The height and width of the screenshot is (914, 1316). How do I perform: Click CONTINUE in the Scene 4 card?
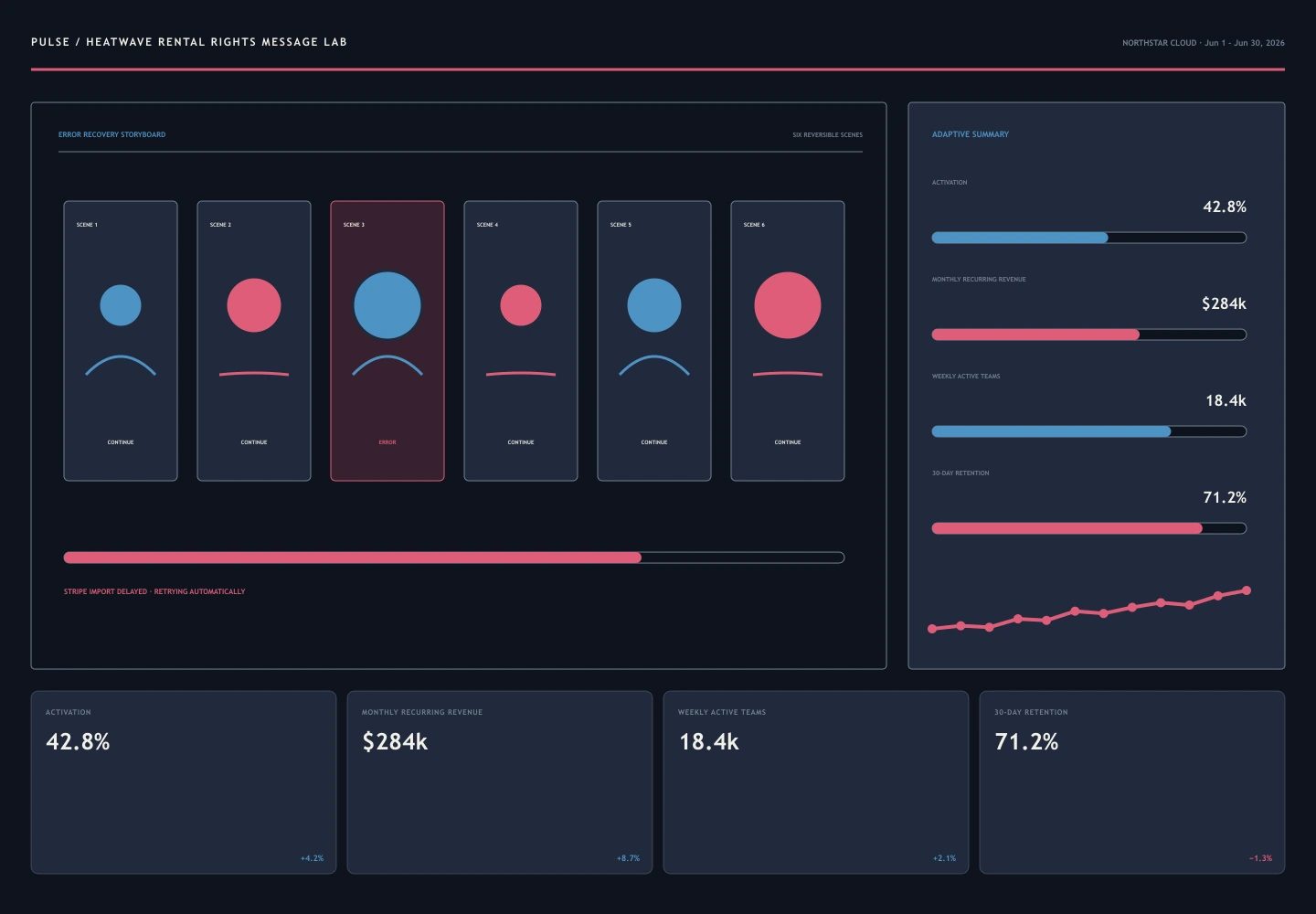coord(521,442)
